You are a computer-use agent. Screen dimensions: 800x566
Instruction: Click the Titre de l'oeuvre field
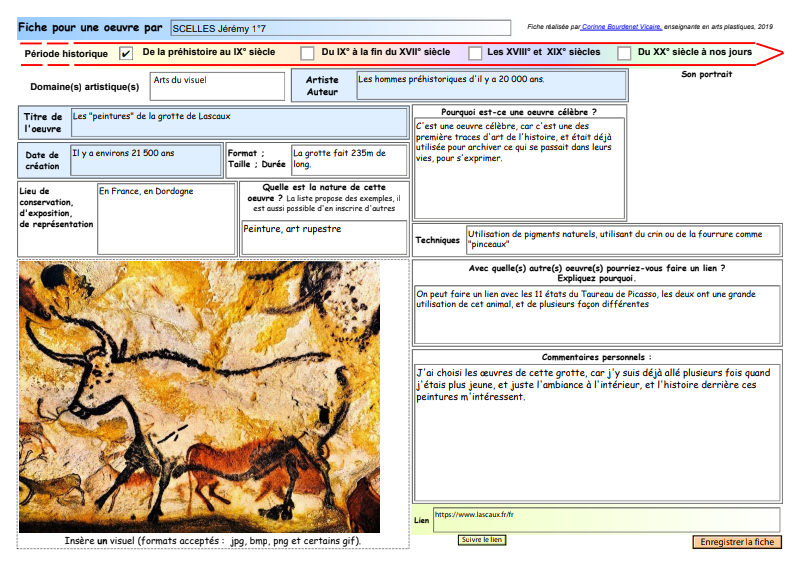click(238, 123)
